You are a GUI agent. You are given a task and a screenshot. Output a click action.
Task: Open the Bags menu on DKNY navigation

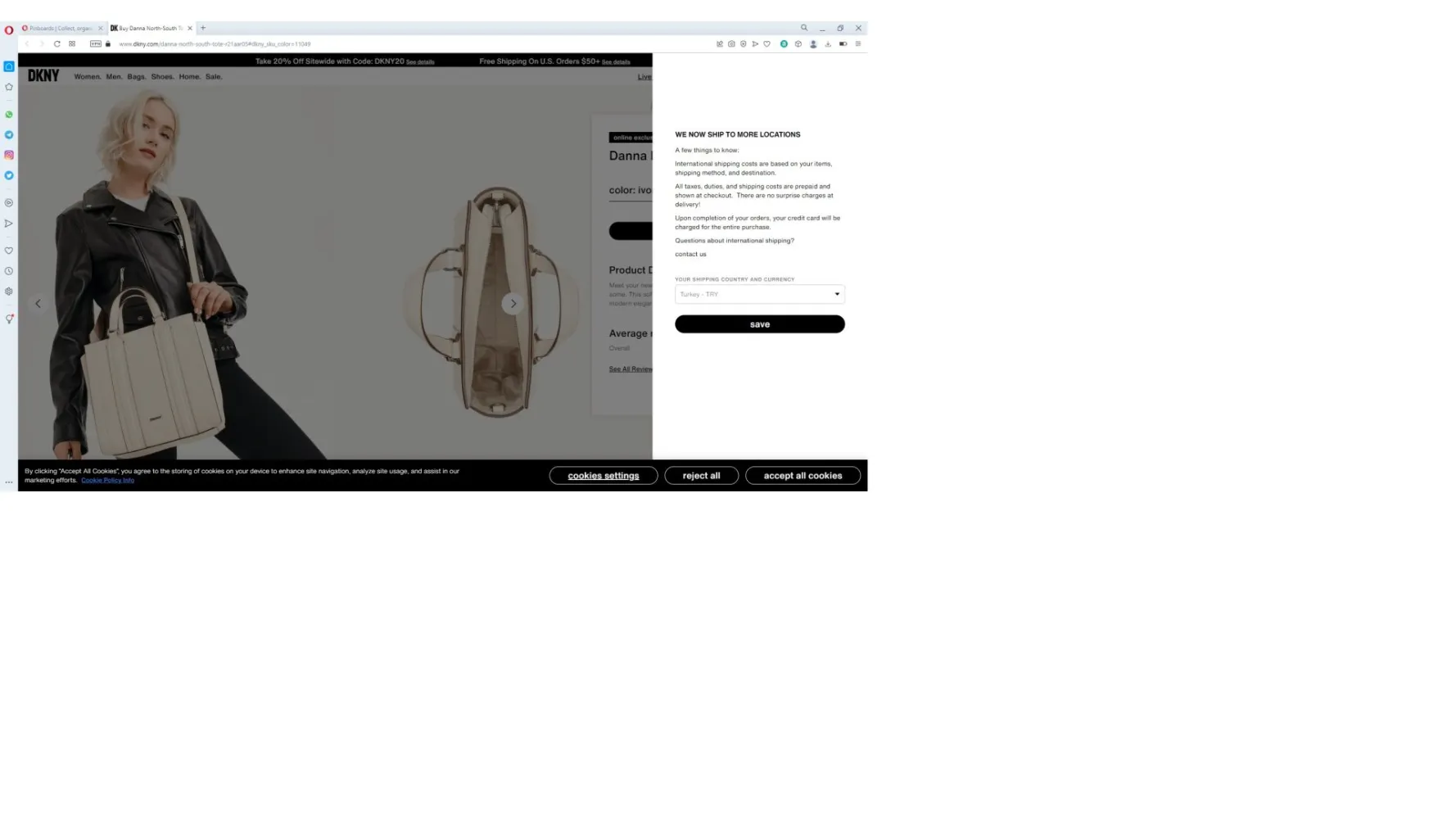point(136,77)
